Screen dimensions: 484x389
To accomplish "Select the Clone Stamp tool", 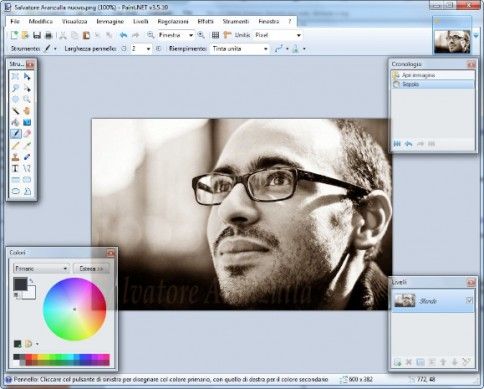I will (x=15, y=157).
